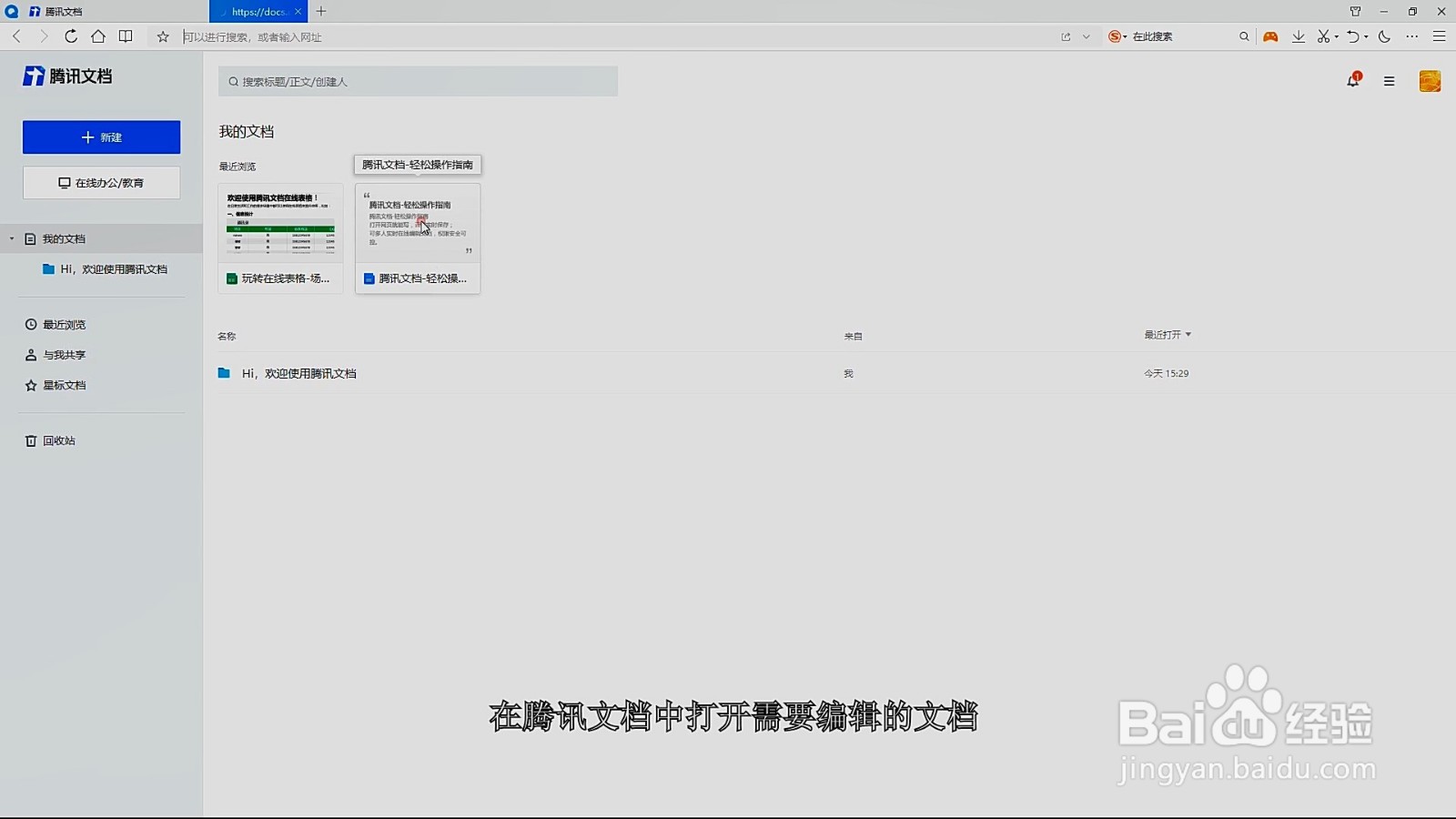
Task: Sort by 最近打开 dropdown
Action: click(1168, 335)
